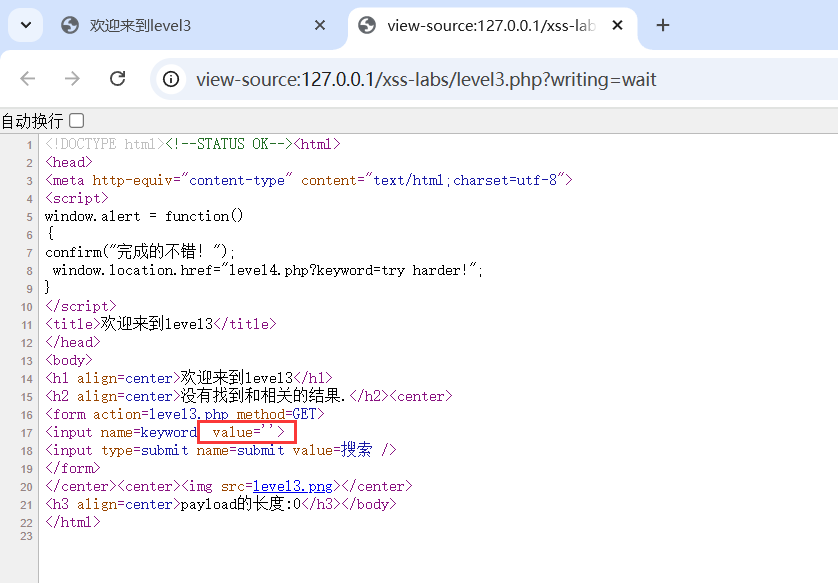Close the view-source tab

point(617,25)
